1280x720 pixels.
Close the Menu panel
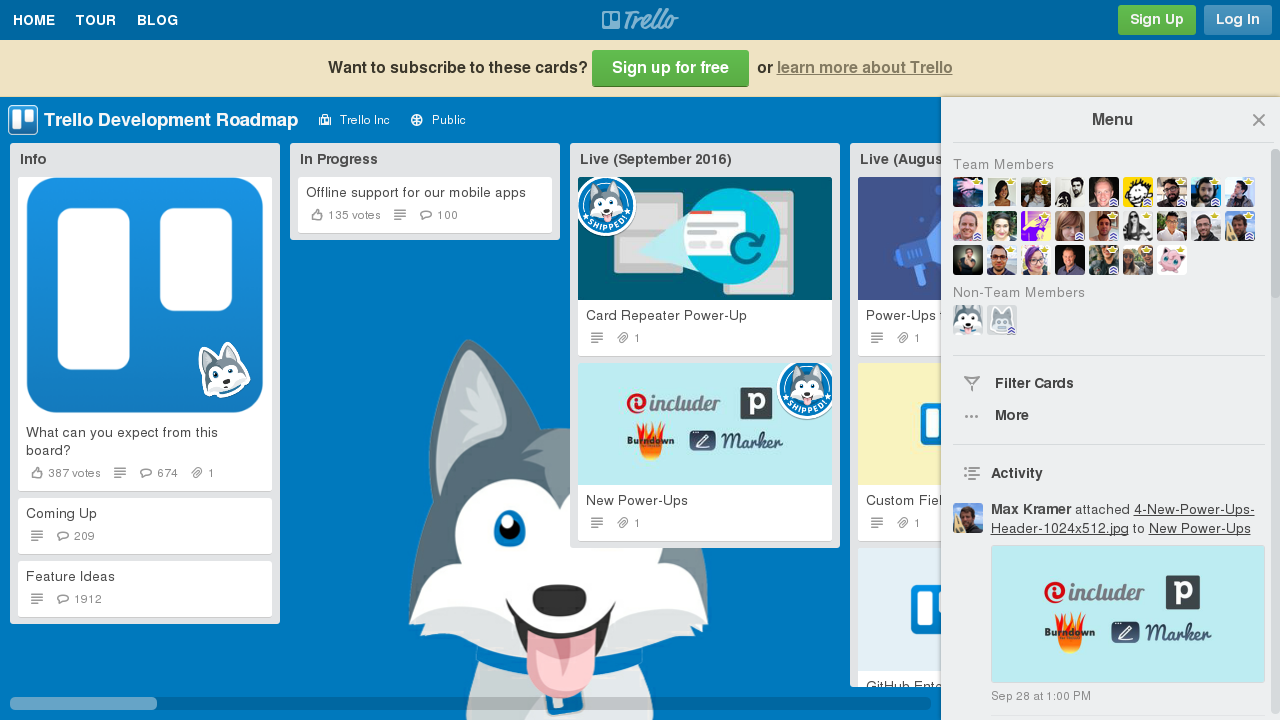[1259, 120]
